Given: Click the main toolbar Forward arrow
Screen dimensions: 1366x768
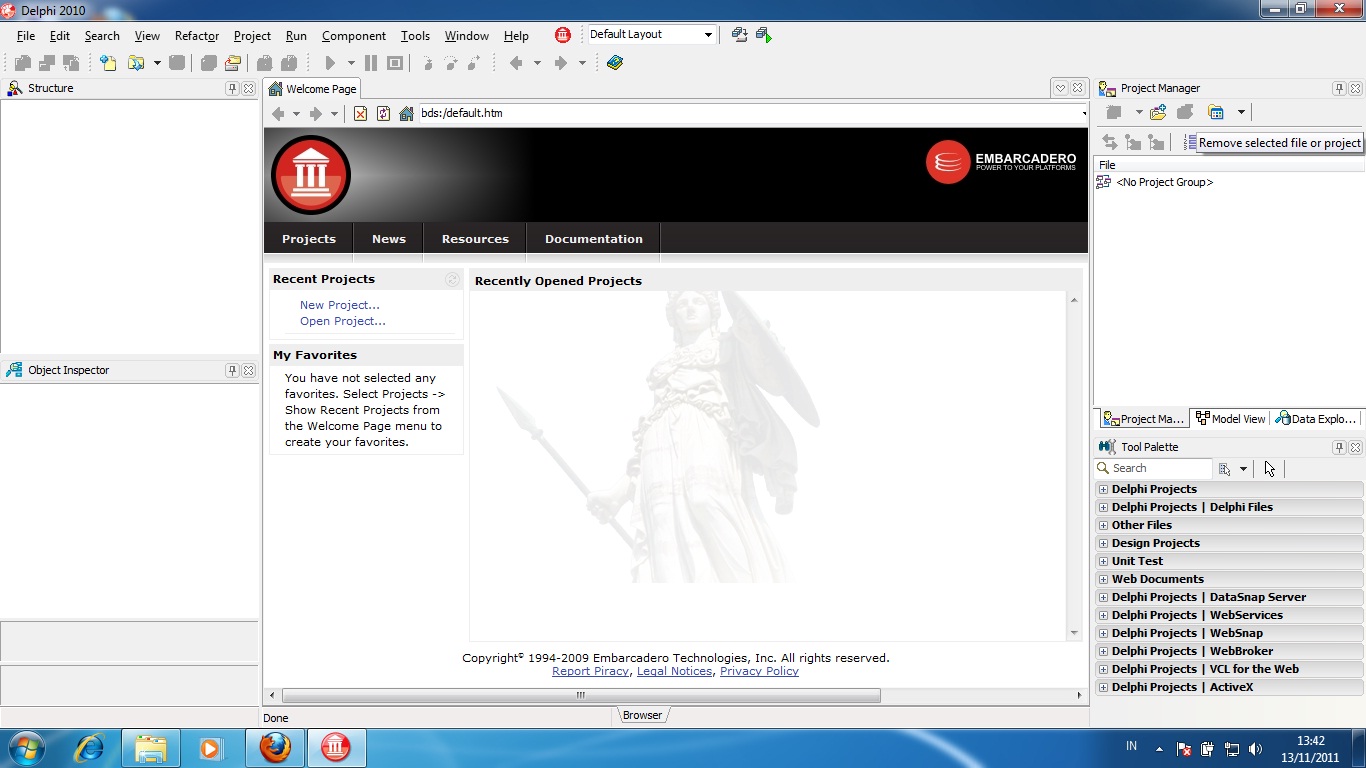Looking at the screenshot, I should click(561, 63).
